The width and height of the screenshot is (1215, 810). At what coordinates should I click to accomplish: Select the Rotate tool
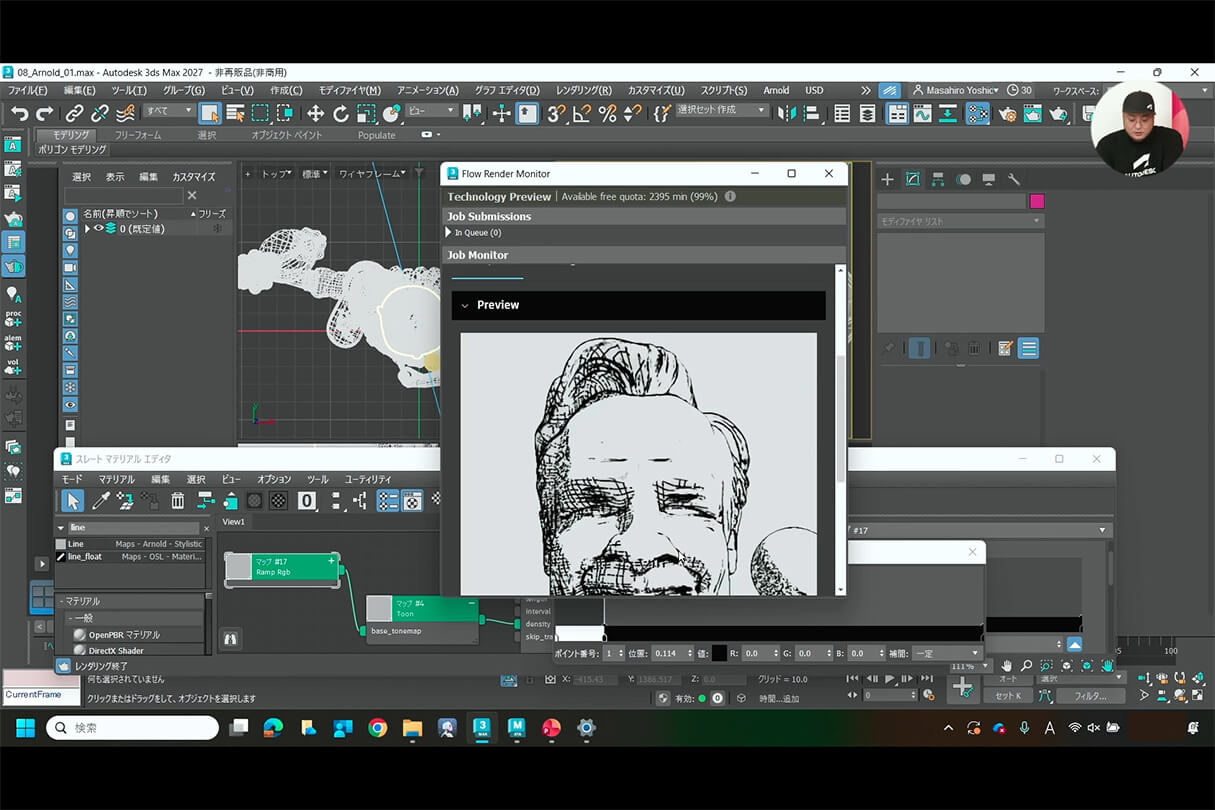(x=341, y=113)
